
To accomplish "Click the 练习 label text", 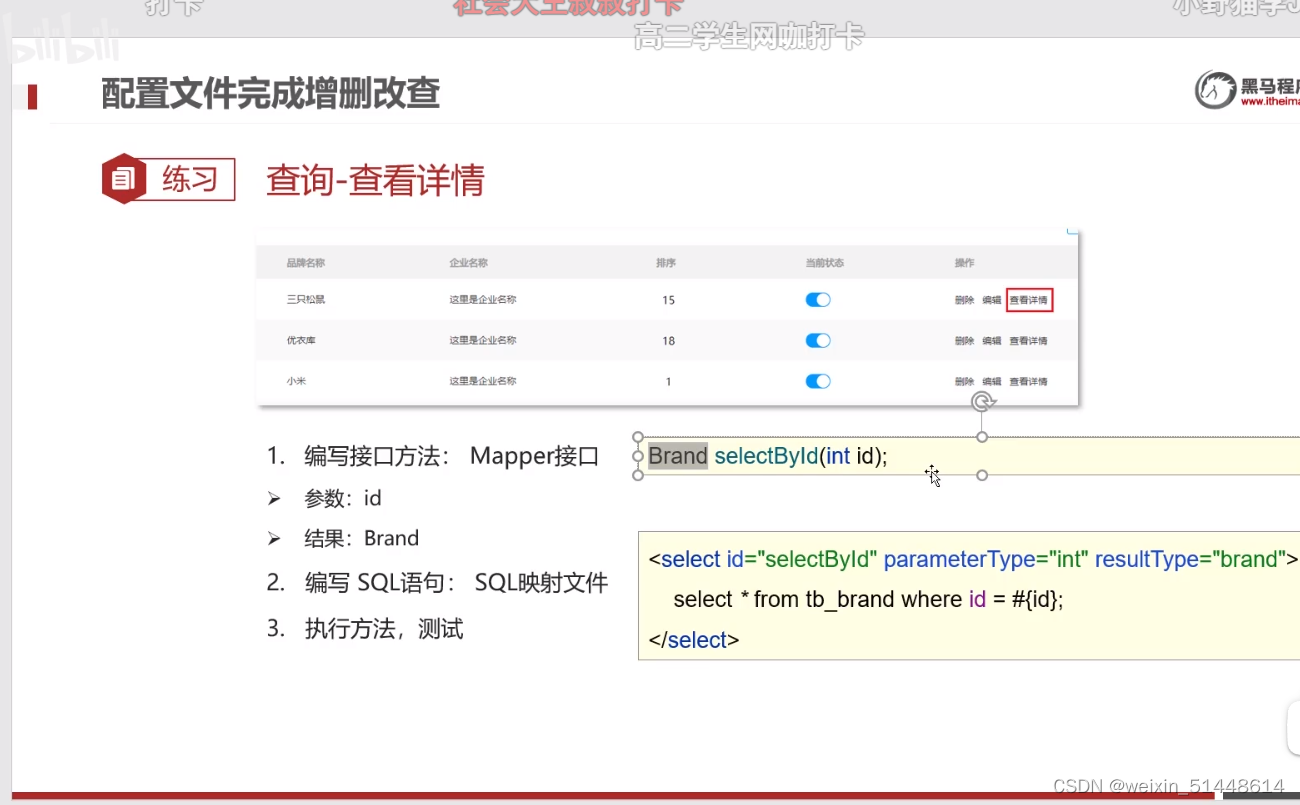I will 190,180.
